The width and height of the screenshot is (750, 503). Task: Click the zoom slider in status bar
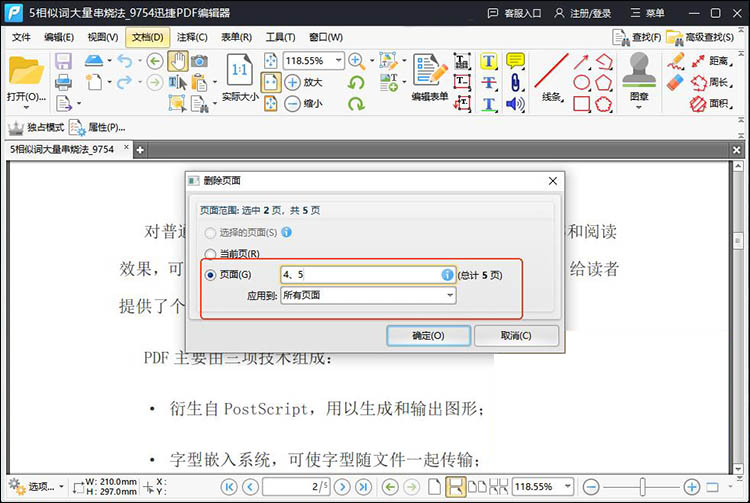coord(642,487)
